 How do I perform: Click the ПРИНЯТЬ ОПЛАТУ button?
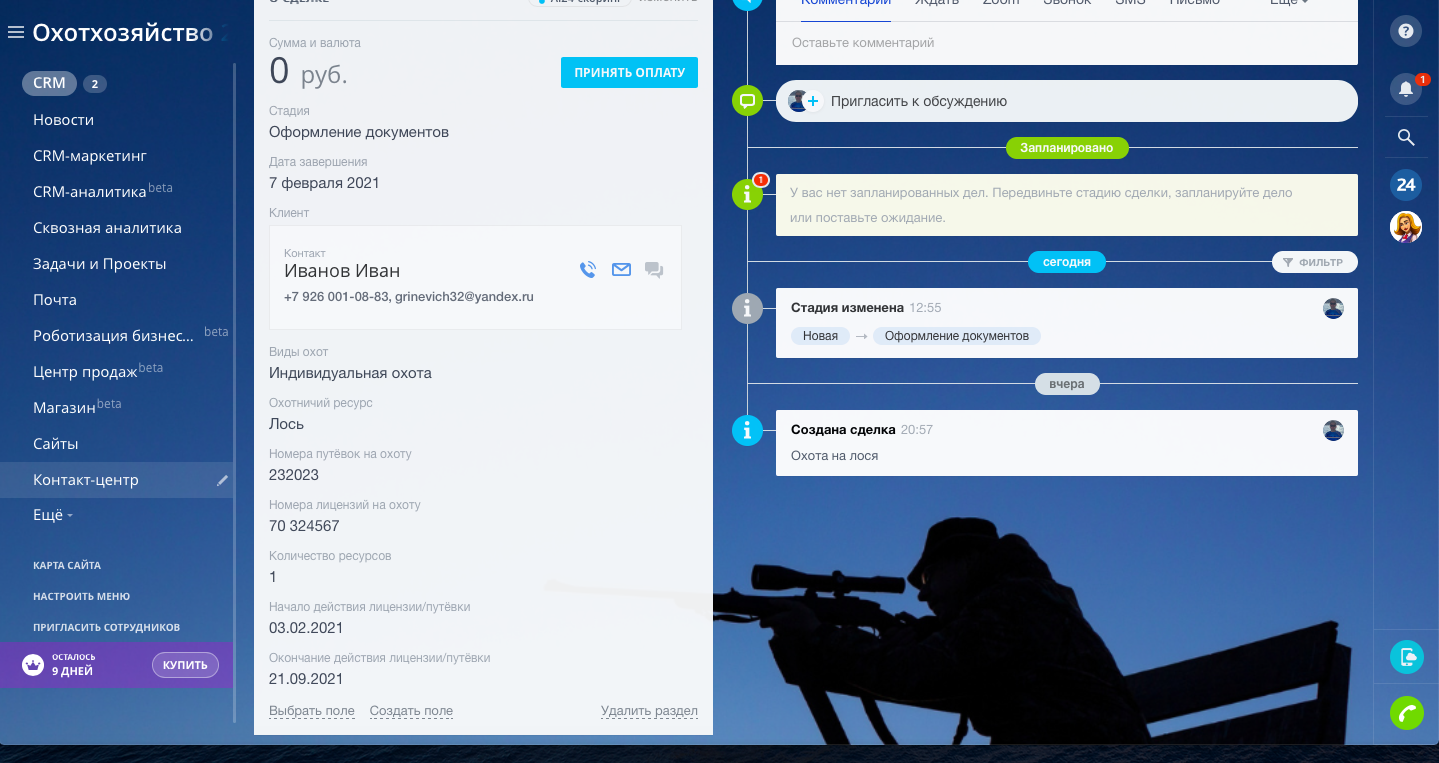[629, 72]
